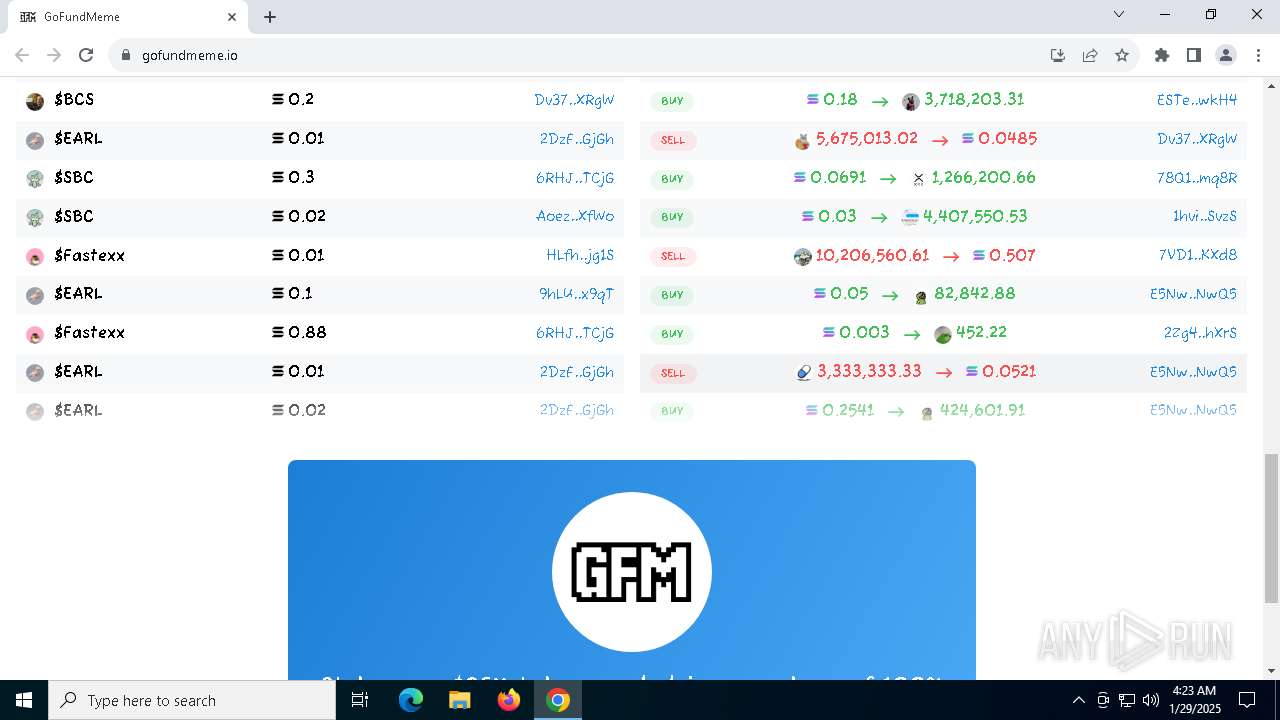Open File Explorer from the taskbar
Screen dimensions: 1280x720
pos(460,700)
